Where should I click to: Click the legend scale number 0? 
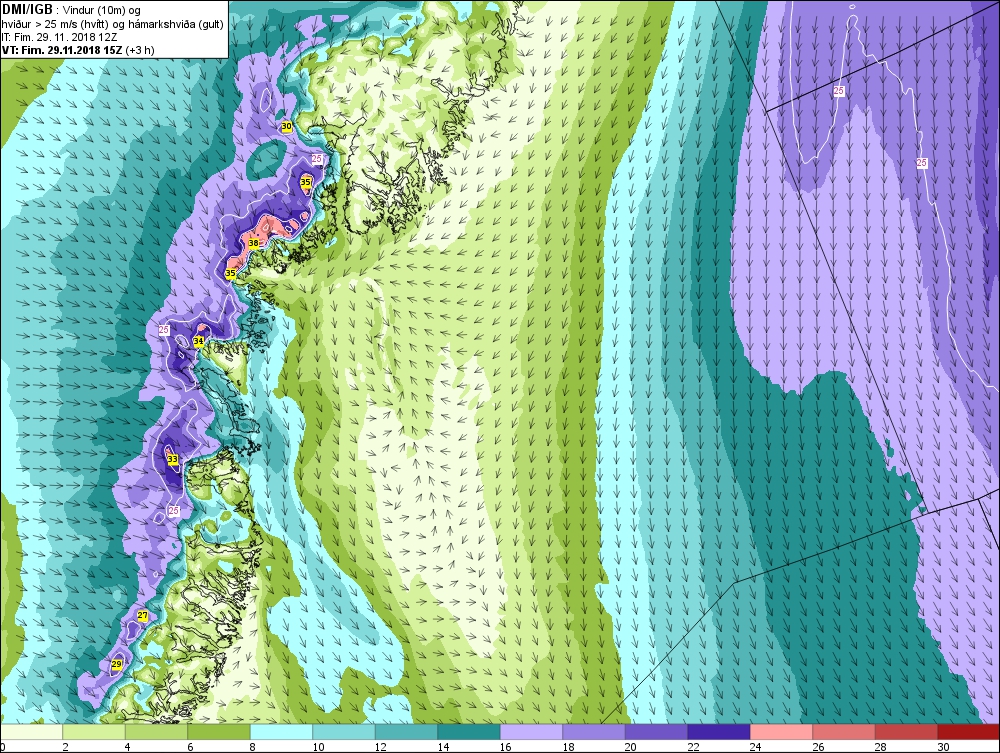pyautogui.click(x=3, y=747)
